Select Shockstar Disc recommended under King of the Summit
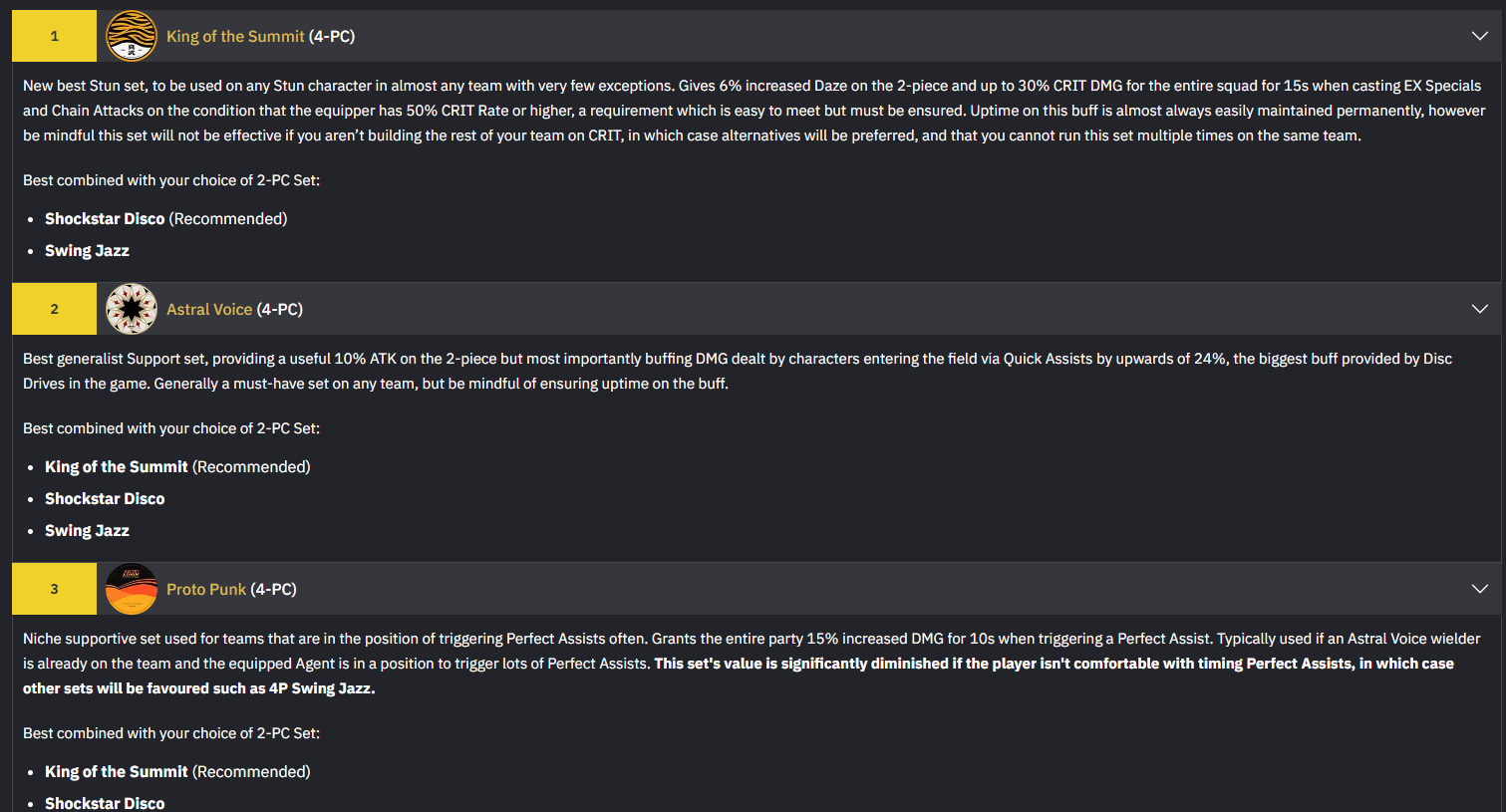Screen dimensions: 1506x812 [165, 218]
